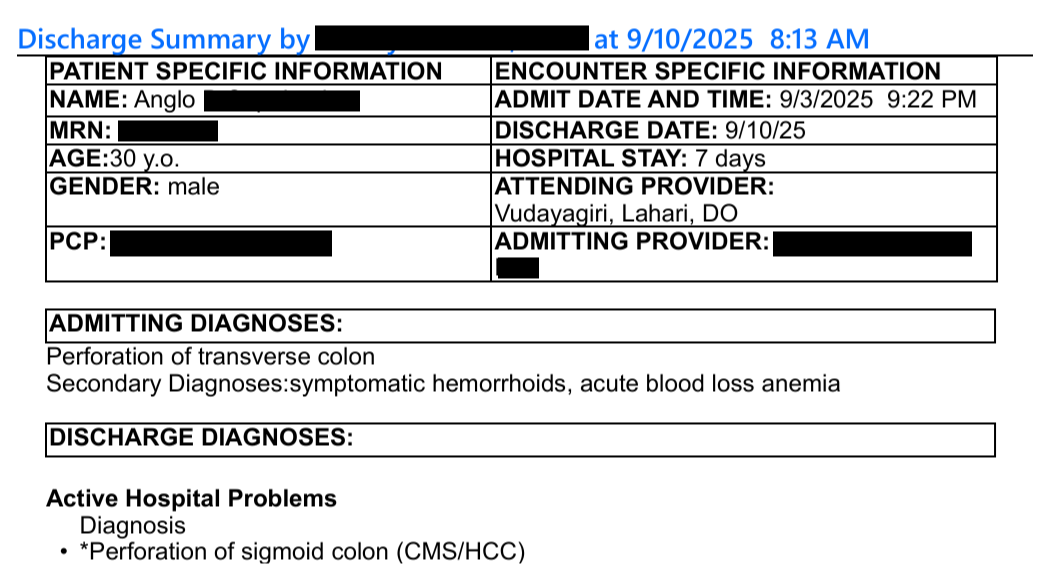The width and height of the screenshot is (1039, 587).
Task: Select the Admitting Diagnoses section header
Action: (196, 324)
